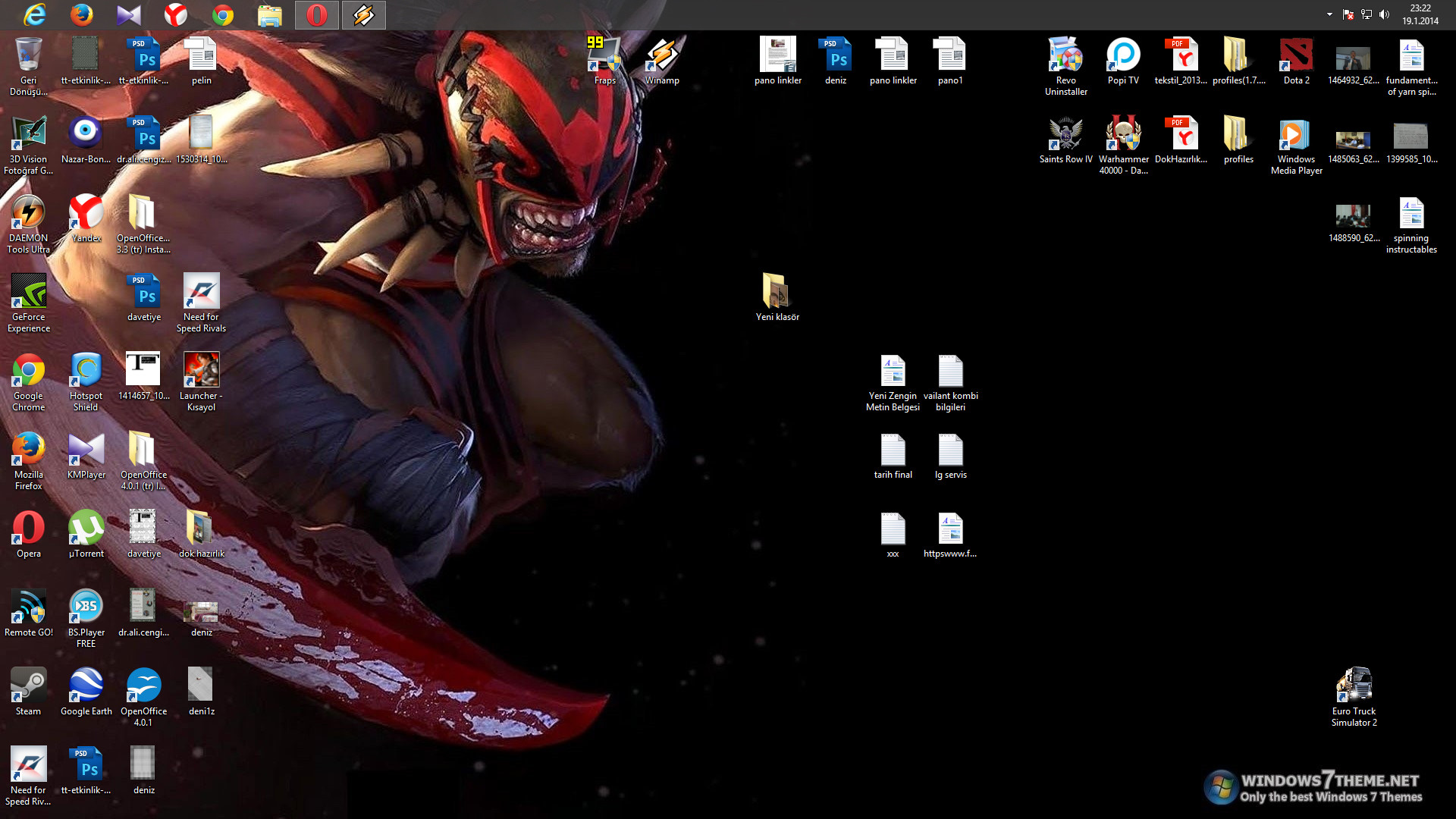Launch Saints Row IV
1456x819 pixels.
(1065, 140)
